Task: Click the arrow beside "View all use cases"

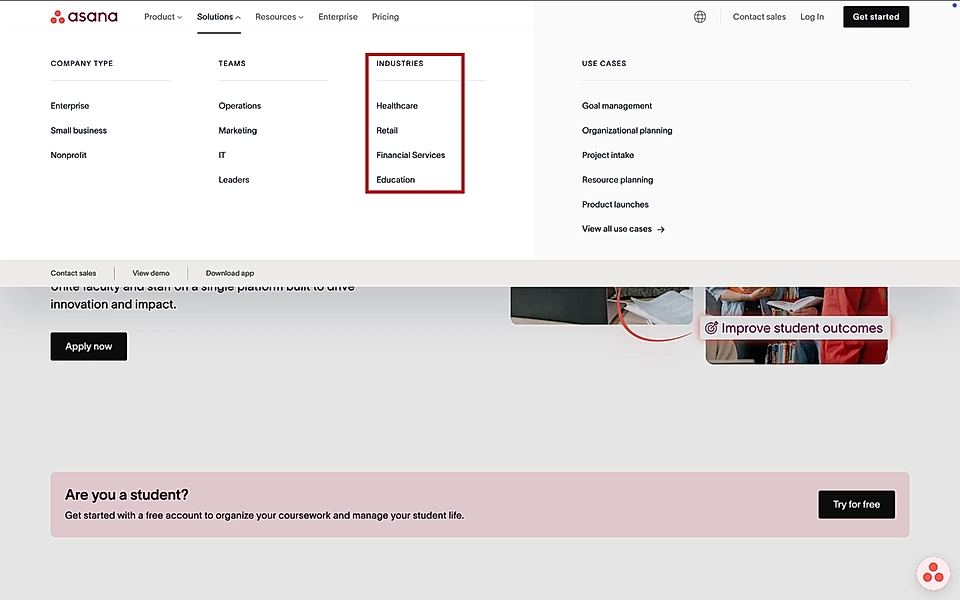Action: [x=661, y=228]
